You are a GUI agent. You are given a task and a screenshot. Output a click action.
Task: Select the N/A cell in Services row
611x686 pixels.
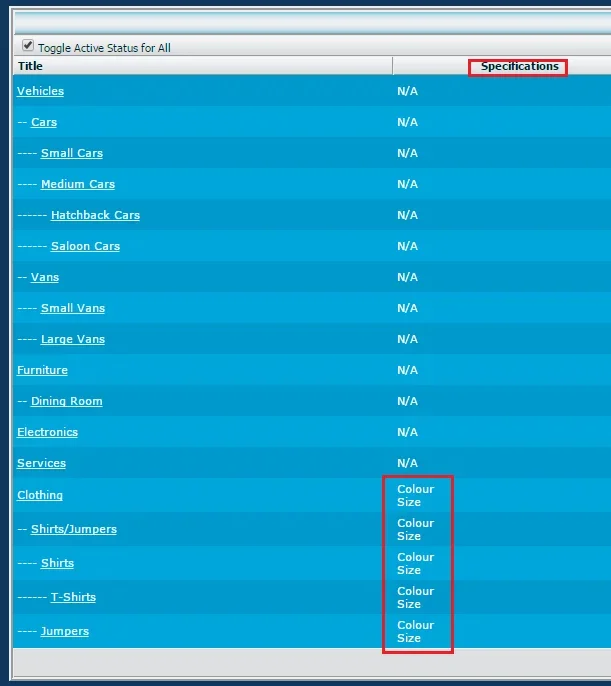click(x=407, y=463)
